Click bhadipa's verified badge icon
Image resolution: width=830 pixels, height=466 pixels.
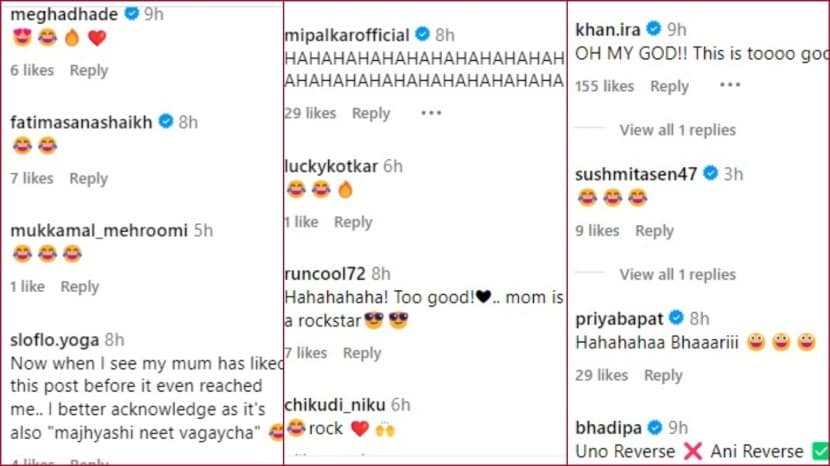654,427
